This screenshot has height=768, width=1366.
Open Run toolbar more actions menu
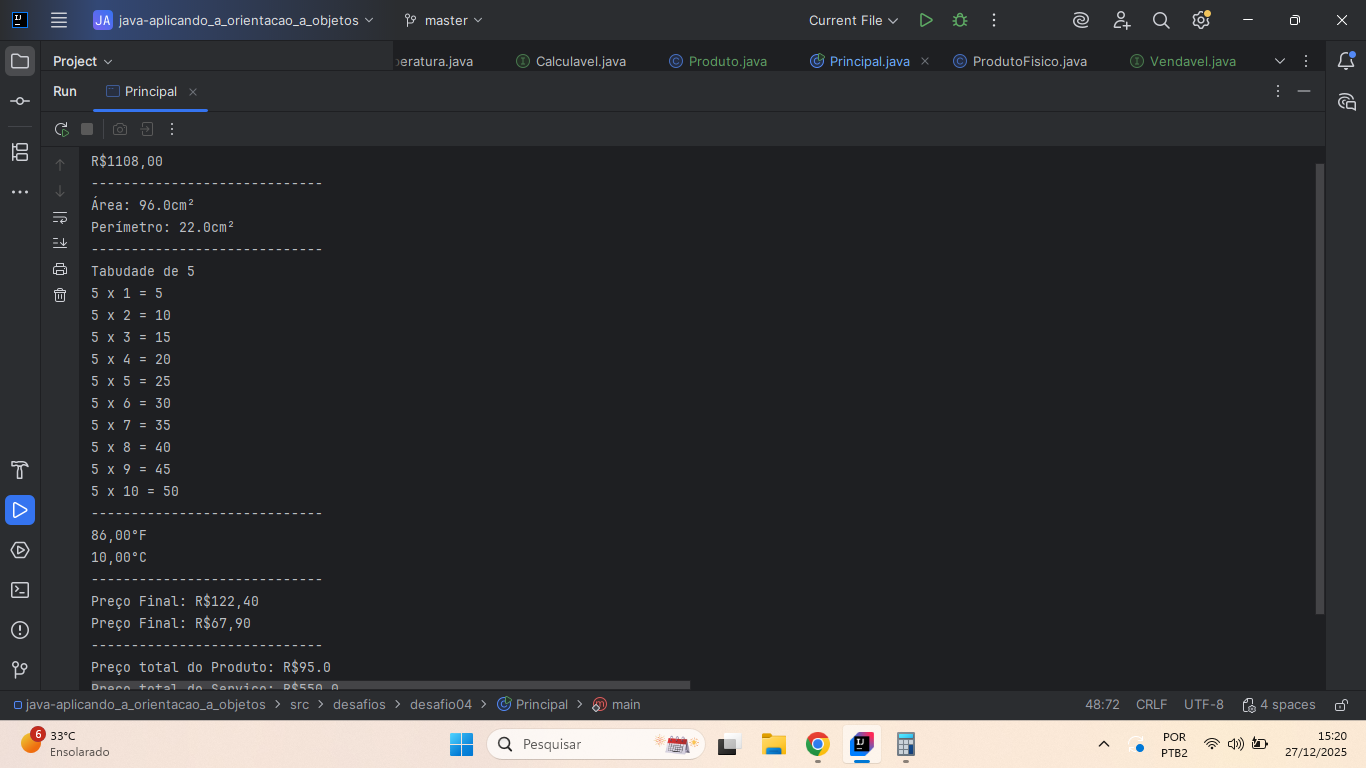172,129
